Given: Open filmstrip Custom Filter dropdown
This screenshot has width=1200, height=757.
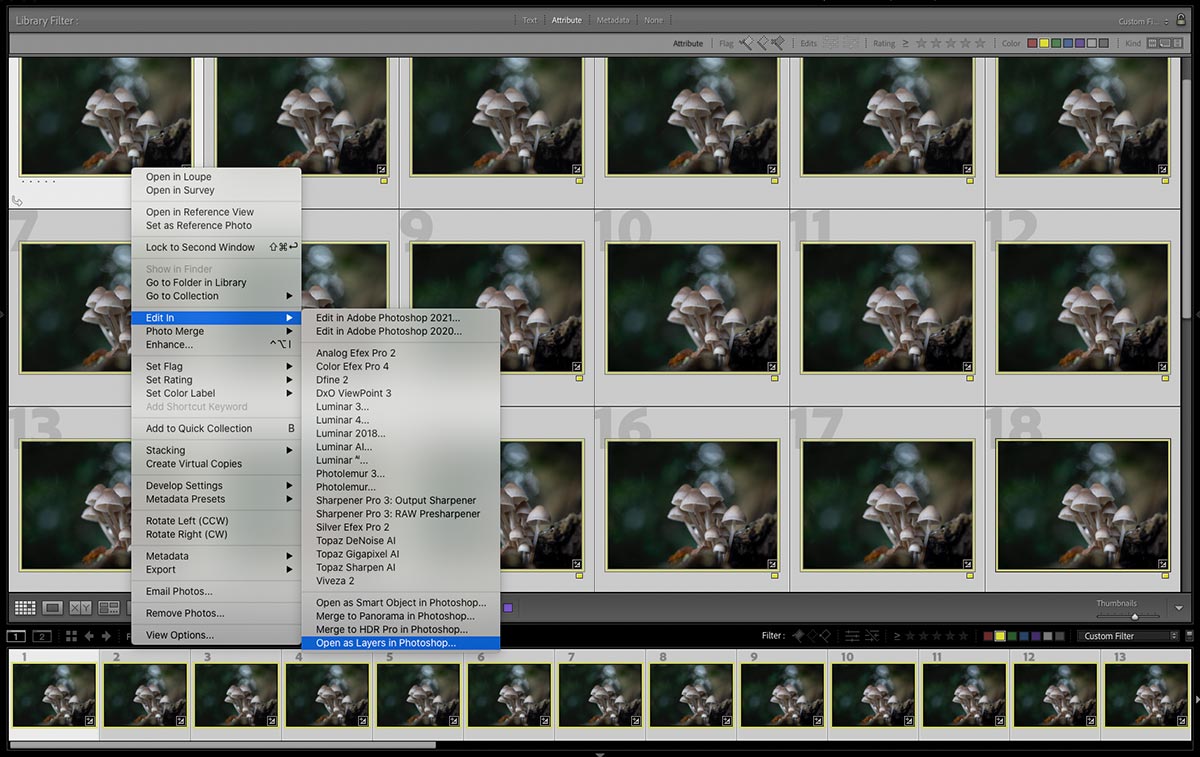Looking at the screenshot, I should (x=1129, y=636).
